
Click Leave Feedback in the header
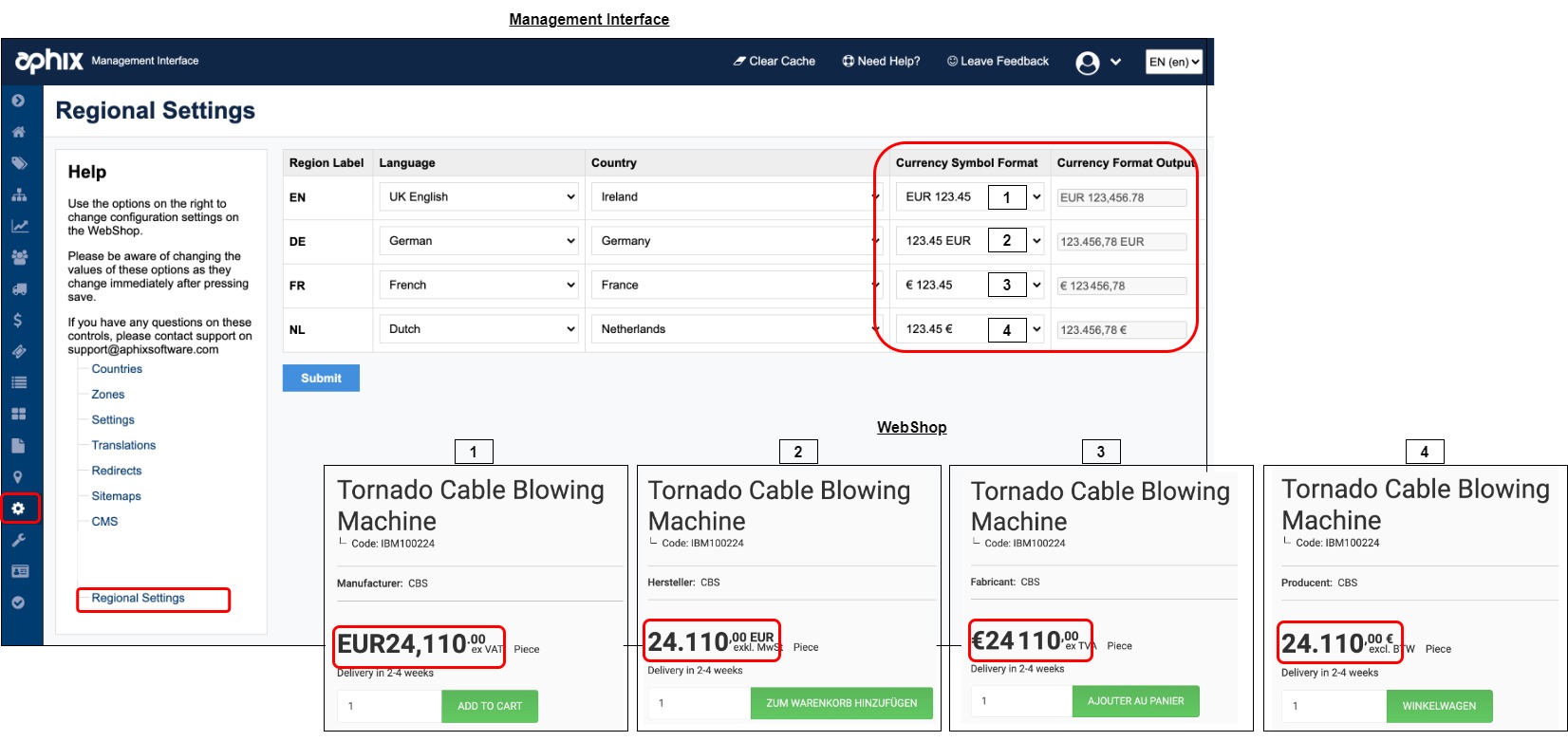[x=998, y=62]
